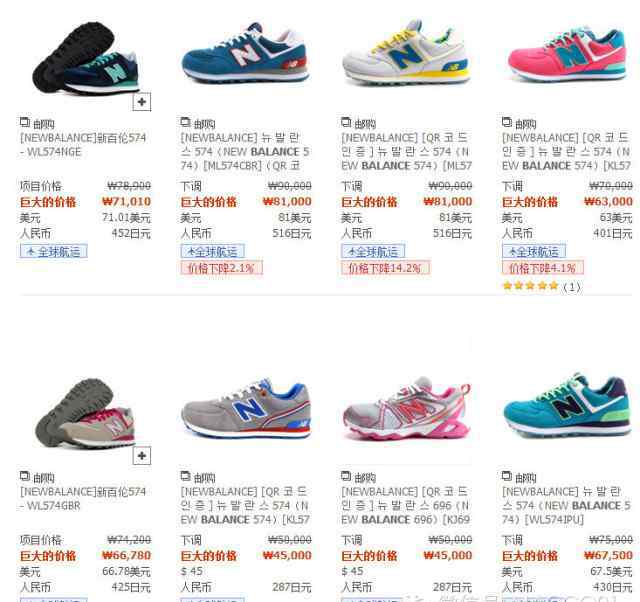The width and height of the screenshot is (640, 602).
Task: Click the mail-order icon above 696 shoe listing
Action: click(x=346, y=475)
